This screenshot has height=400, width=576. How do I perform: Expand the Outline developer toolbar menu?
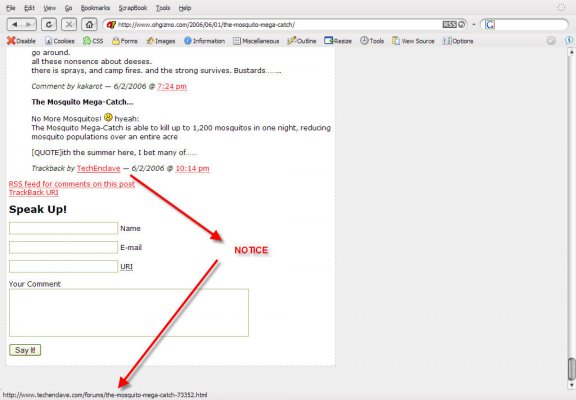coord(302,41)
